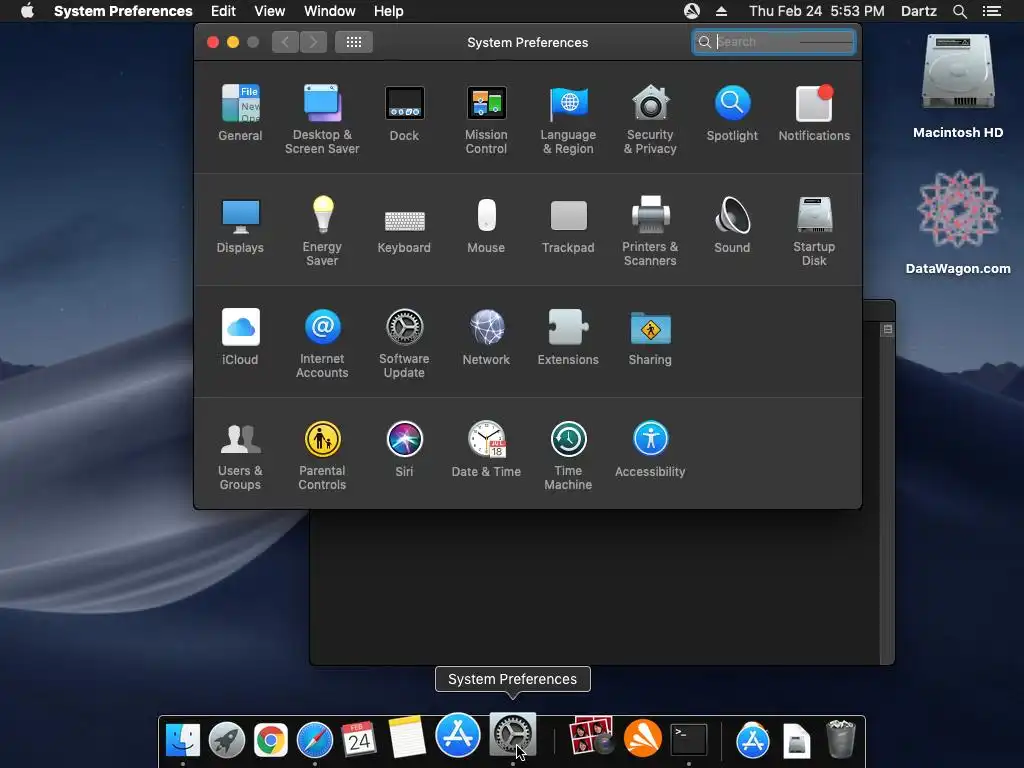Open Startup Disk pane
The image size is (1024, 768).
click(x=814, y=231)
